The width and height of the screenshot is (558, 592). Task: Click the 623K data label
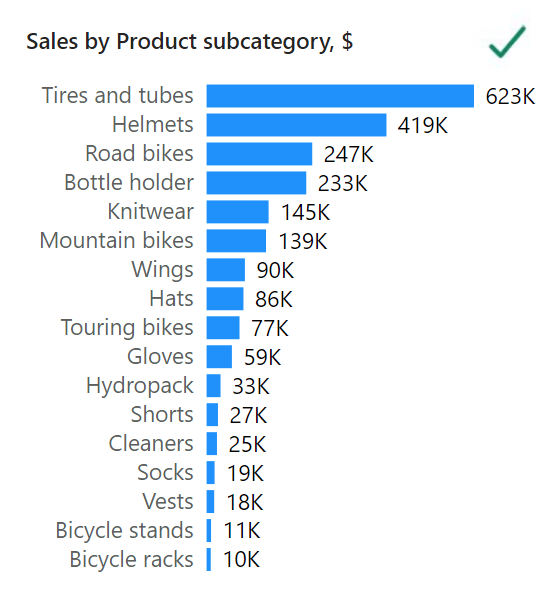[510, 97]
